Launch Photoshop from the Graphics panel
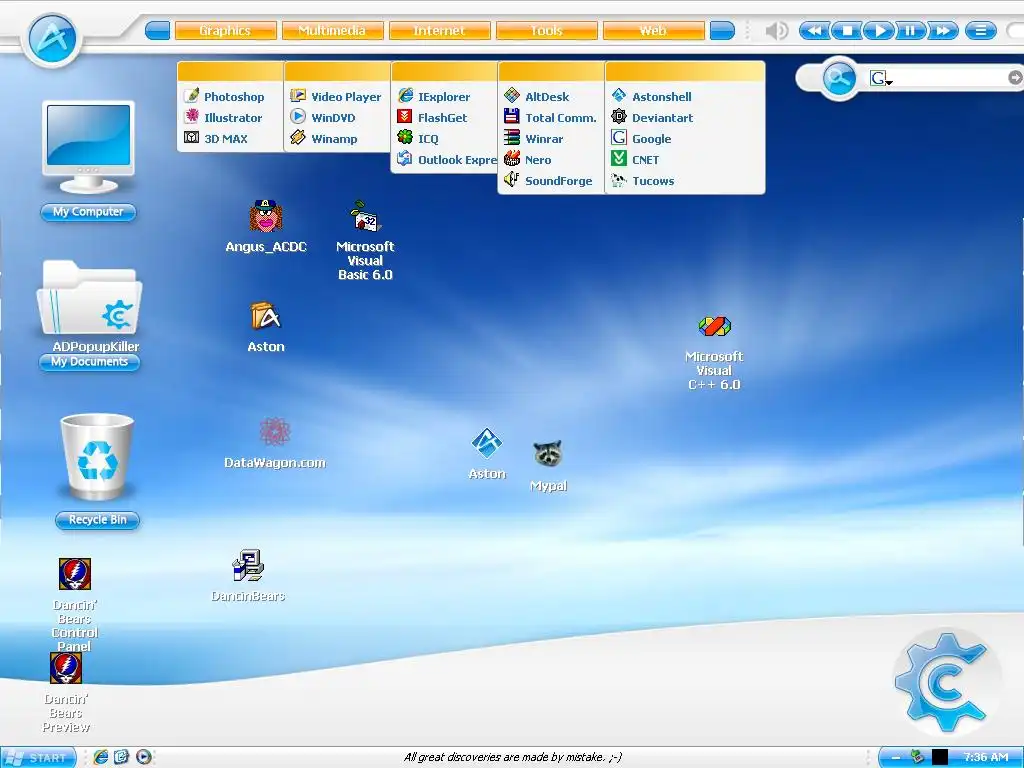 (225, 97)
